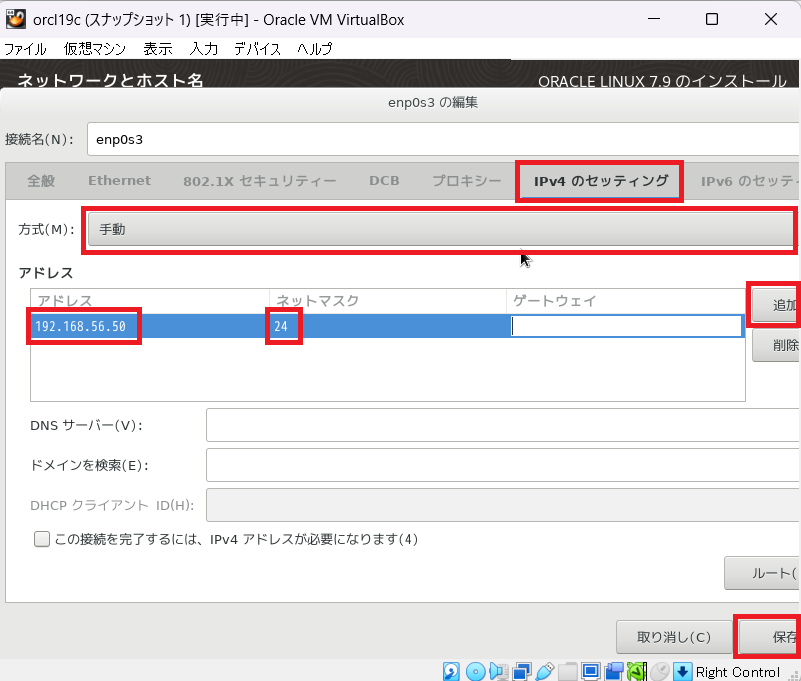
Task: Click the gateway cell in address row
Action: 625,326
